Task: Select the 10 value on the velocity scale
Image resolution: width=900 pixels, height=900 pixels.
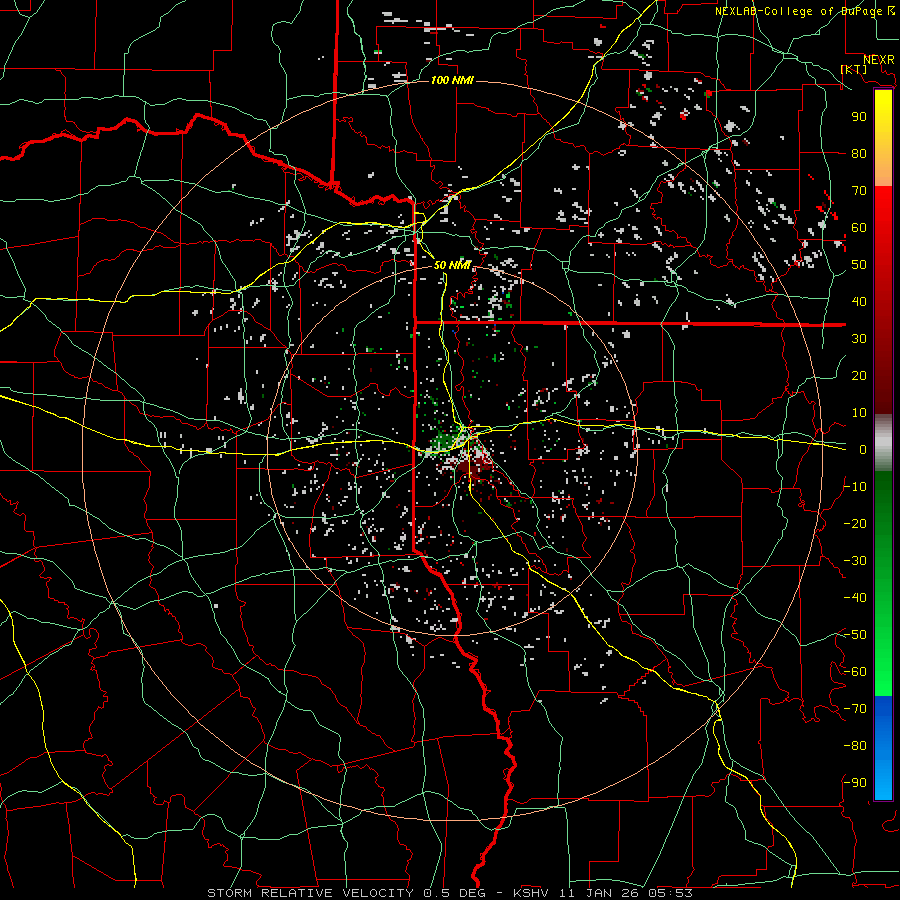Action: (x=859, y=413)
